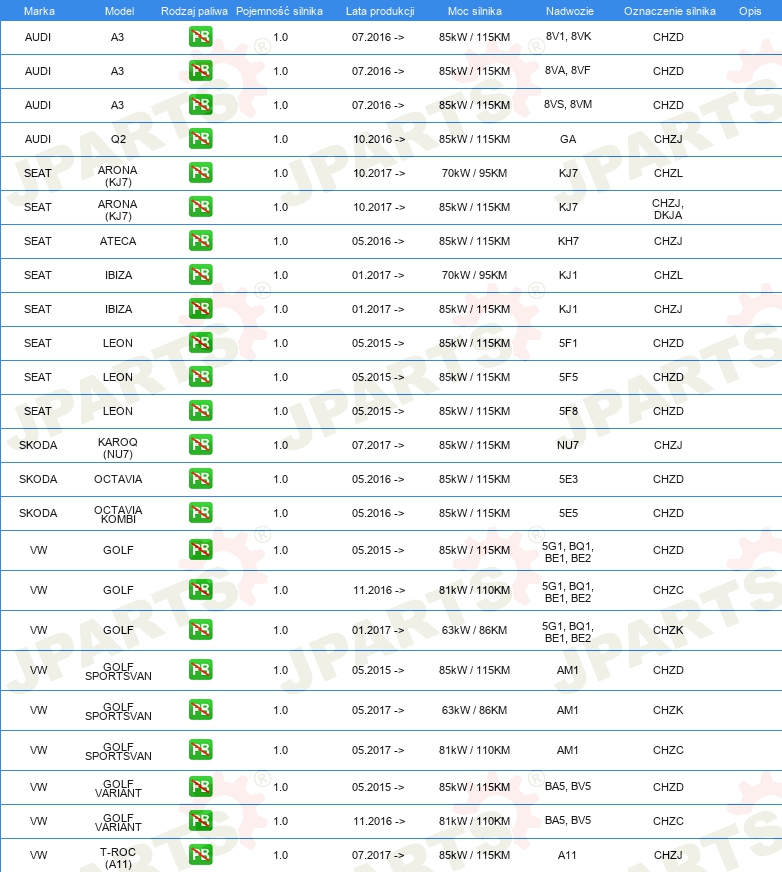Click the Rodzaj paliwa column header

(x=194, y=11)
